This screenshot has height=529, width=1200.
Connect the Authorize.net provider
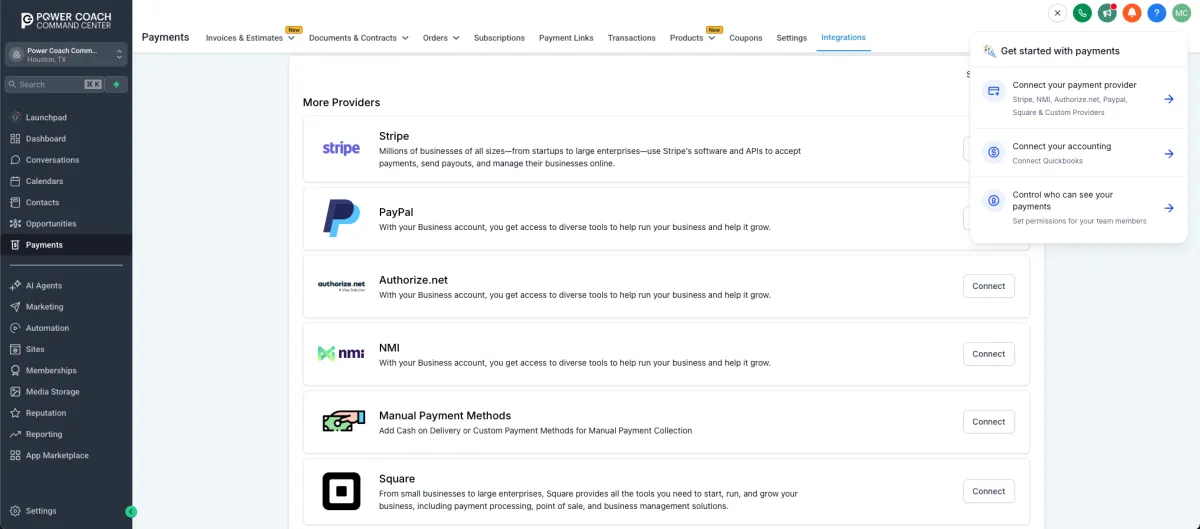tap(988, 286)
